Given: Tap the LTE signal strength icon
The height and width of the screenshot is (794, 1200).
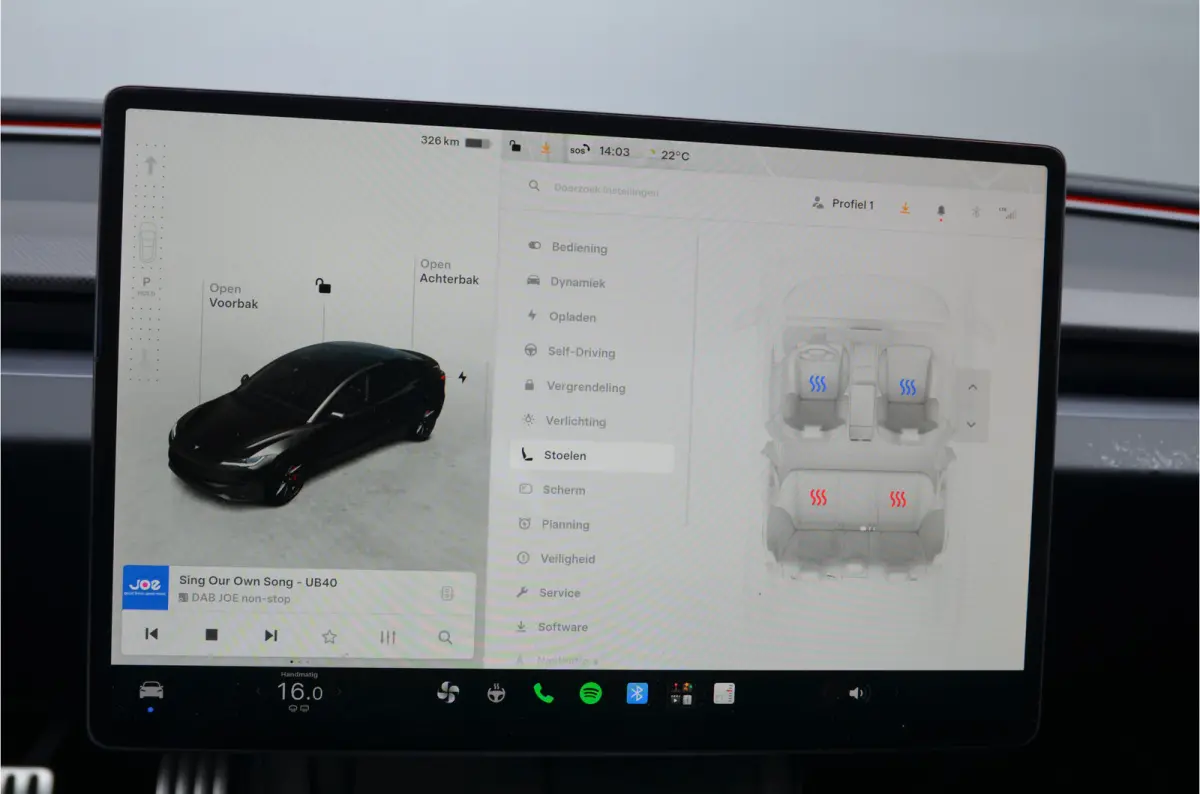Looking at the screenshot, I should coord(1007,213).
